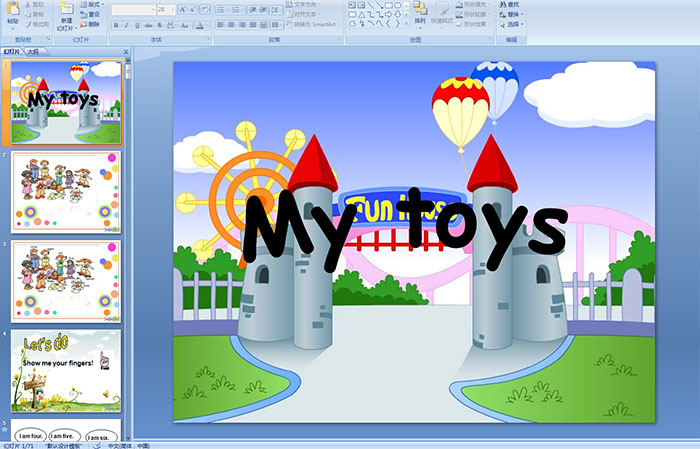Image resolution: width=700 pixels, height=449 pixels.
Task: Toggle Underline formatting
Action: tap(138, 25)
